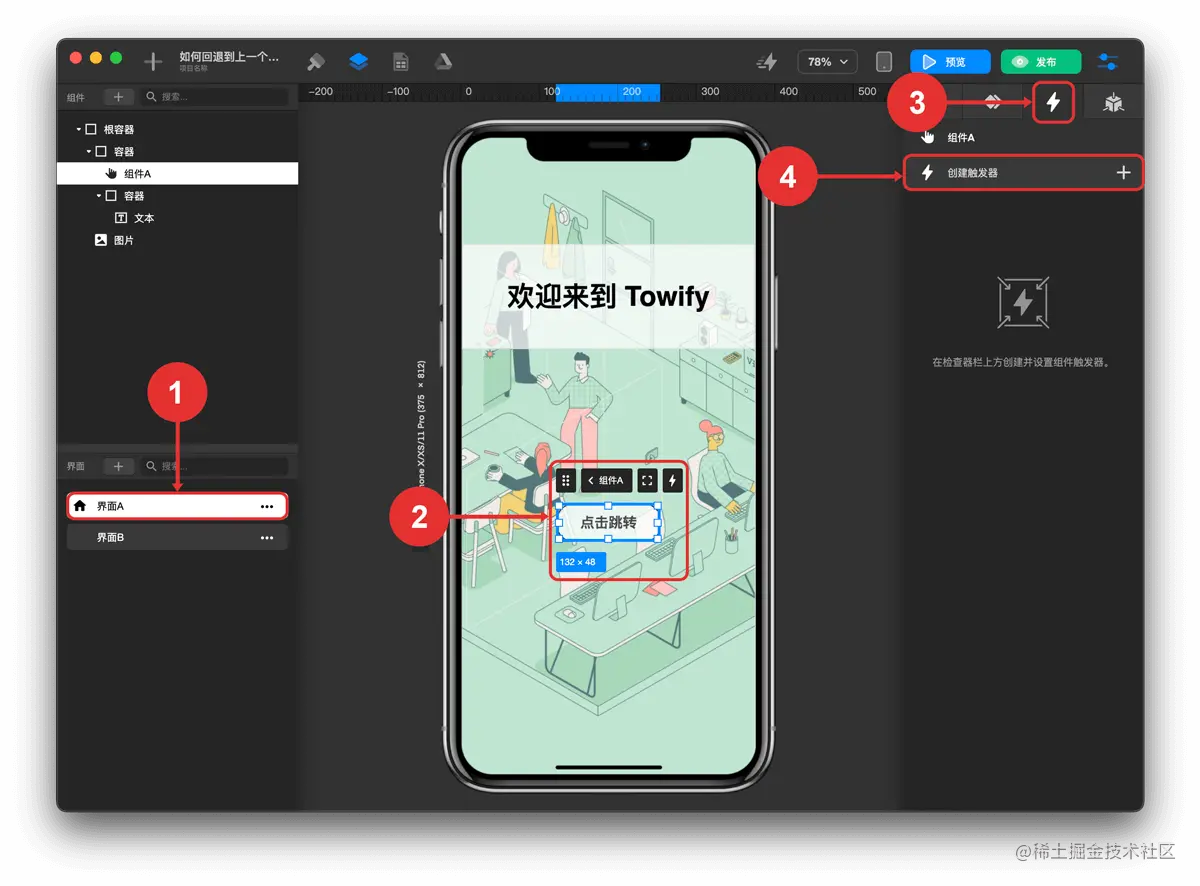
Task: Click the 欢迎来到 Towify heading on canvas
Action: [x=608, y=296]
